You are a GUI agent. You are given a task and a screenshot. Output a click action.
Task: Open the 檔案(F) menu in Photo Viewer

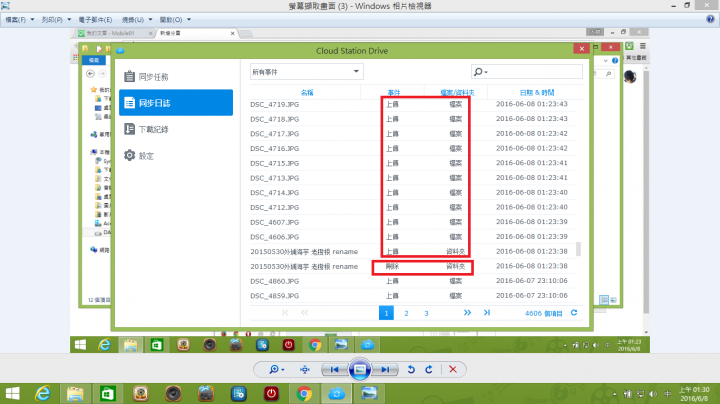[x=19, y=20]
